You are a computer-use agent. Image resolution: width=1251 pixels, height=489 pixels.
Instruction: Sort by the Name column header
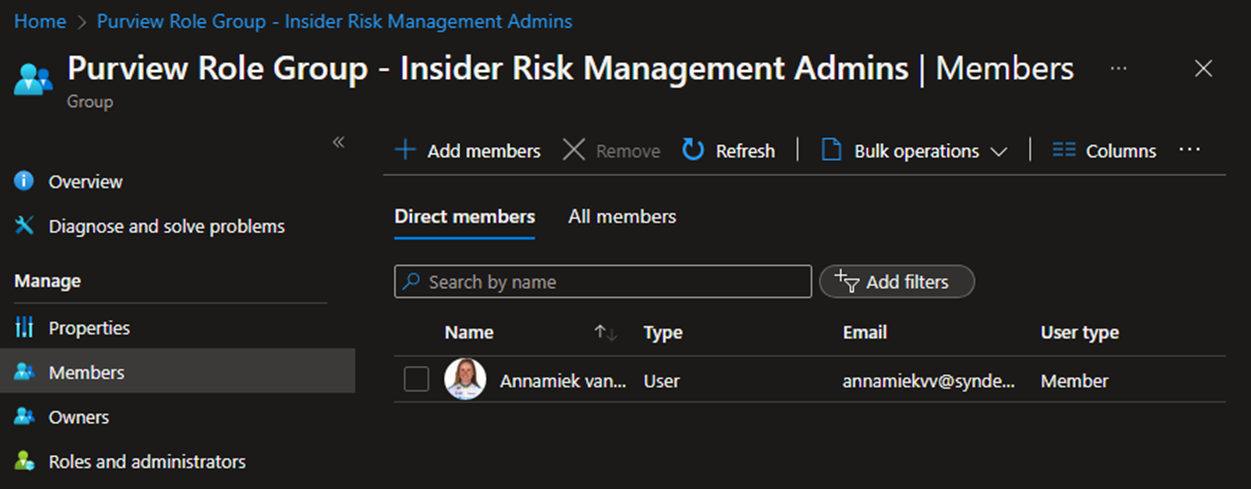(x=469, y=333)
